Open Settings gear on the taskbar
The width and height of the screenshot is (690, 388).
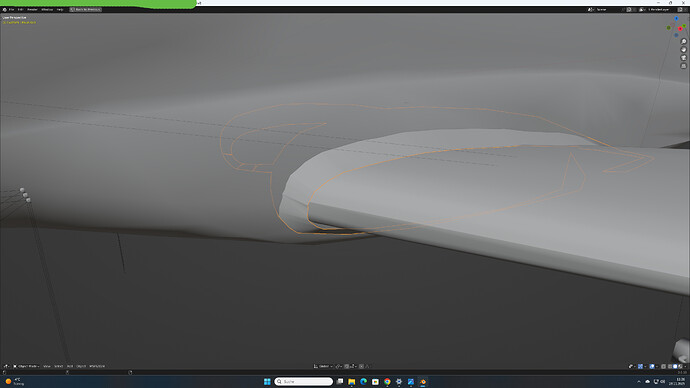tap(399, 381)
